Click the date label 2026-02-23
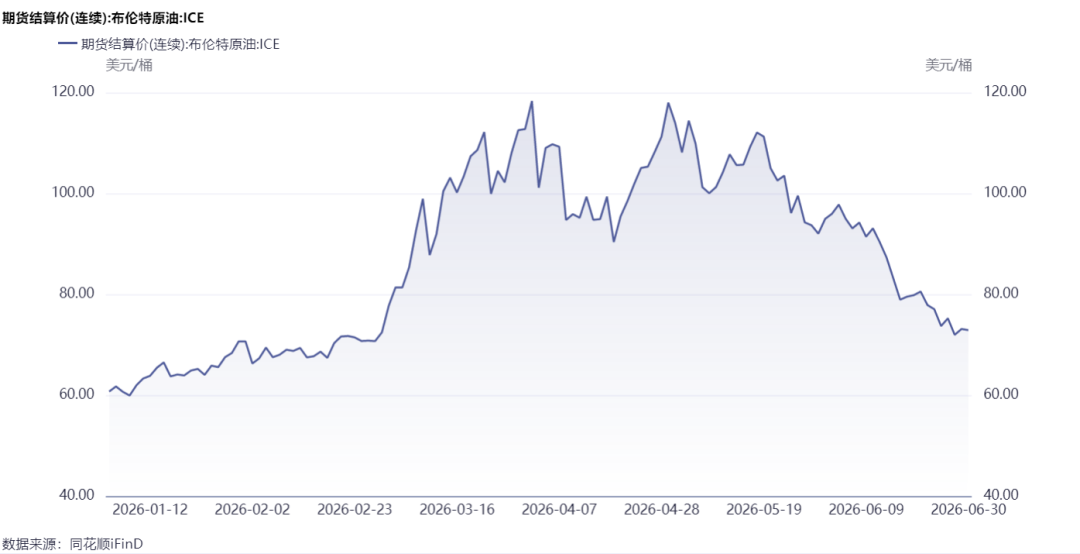This screenshot has height=554, width=1080. (354, 510)
